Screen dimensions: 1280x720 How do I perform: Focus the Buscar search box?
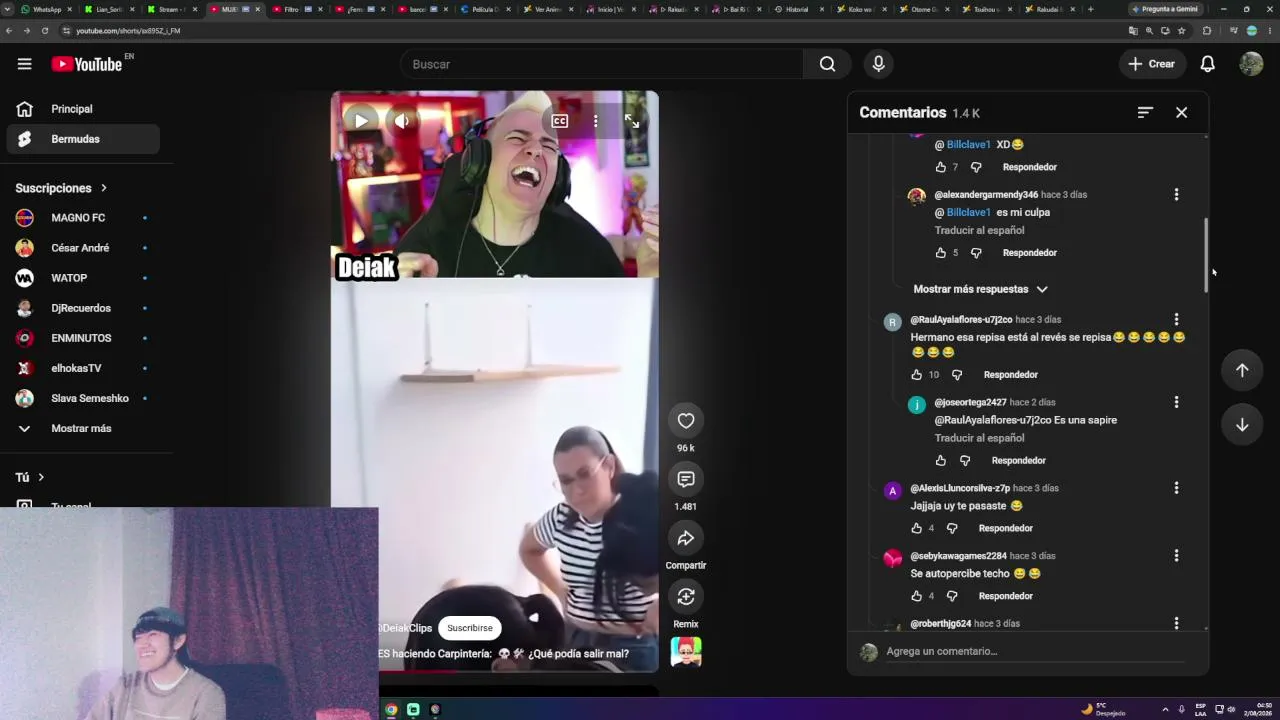coord(602,64)
